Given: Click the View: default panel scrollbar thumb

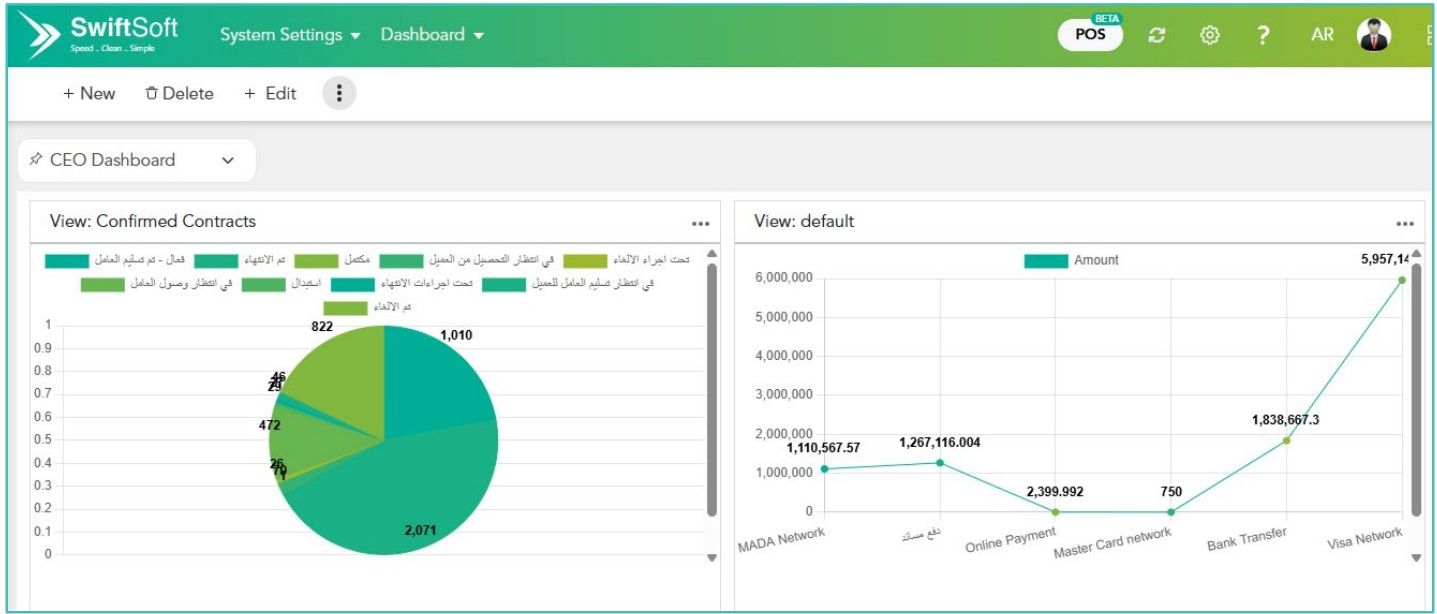Looking at the screenshot, I should 1416,390.
